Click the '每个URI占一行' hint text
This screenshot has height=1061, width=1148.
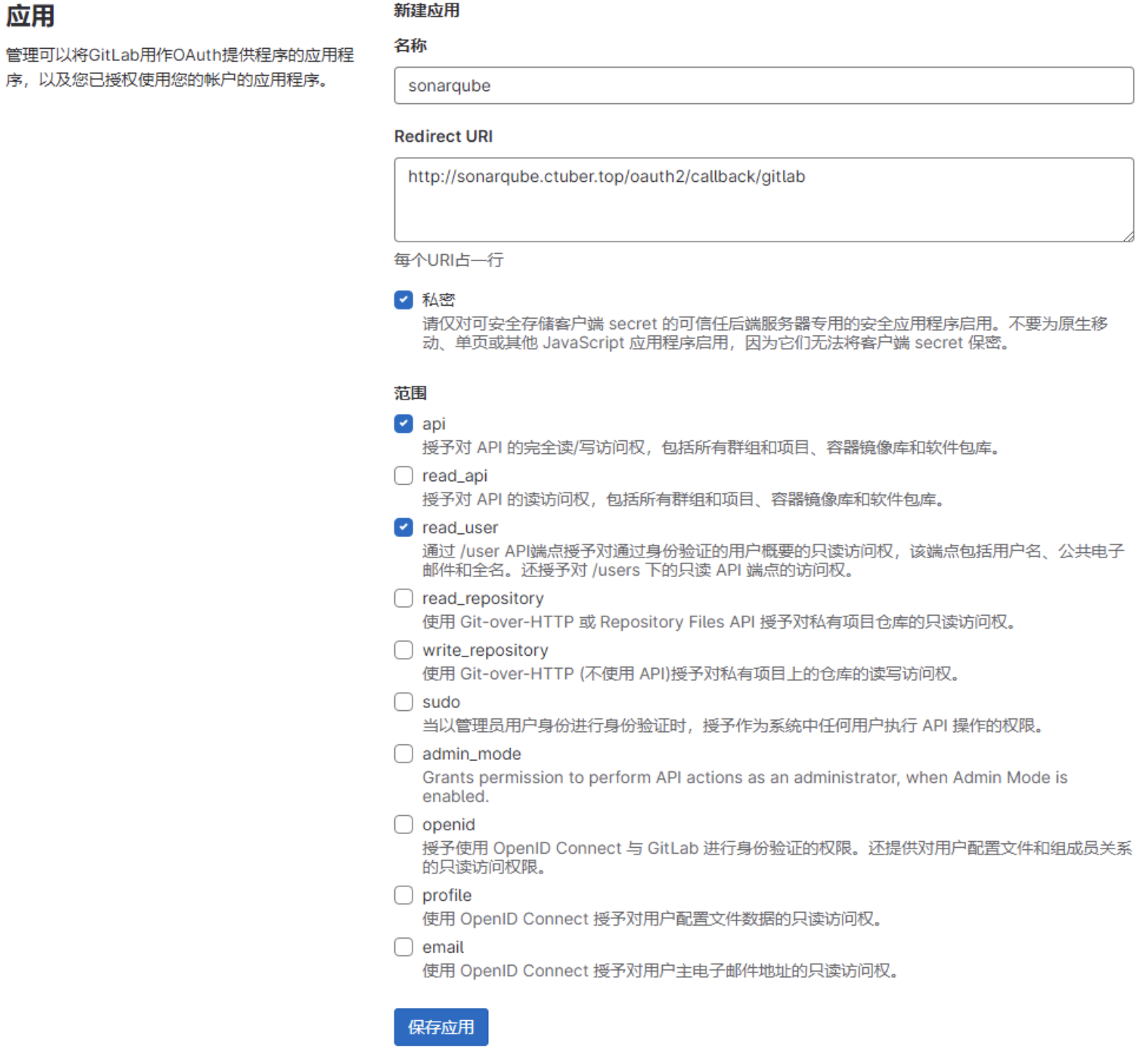449,260
